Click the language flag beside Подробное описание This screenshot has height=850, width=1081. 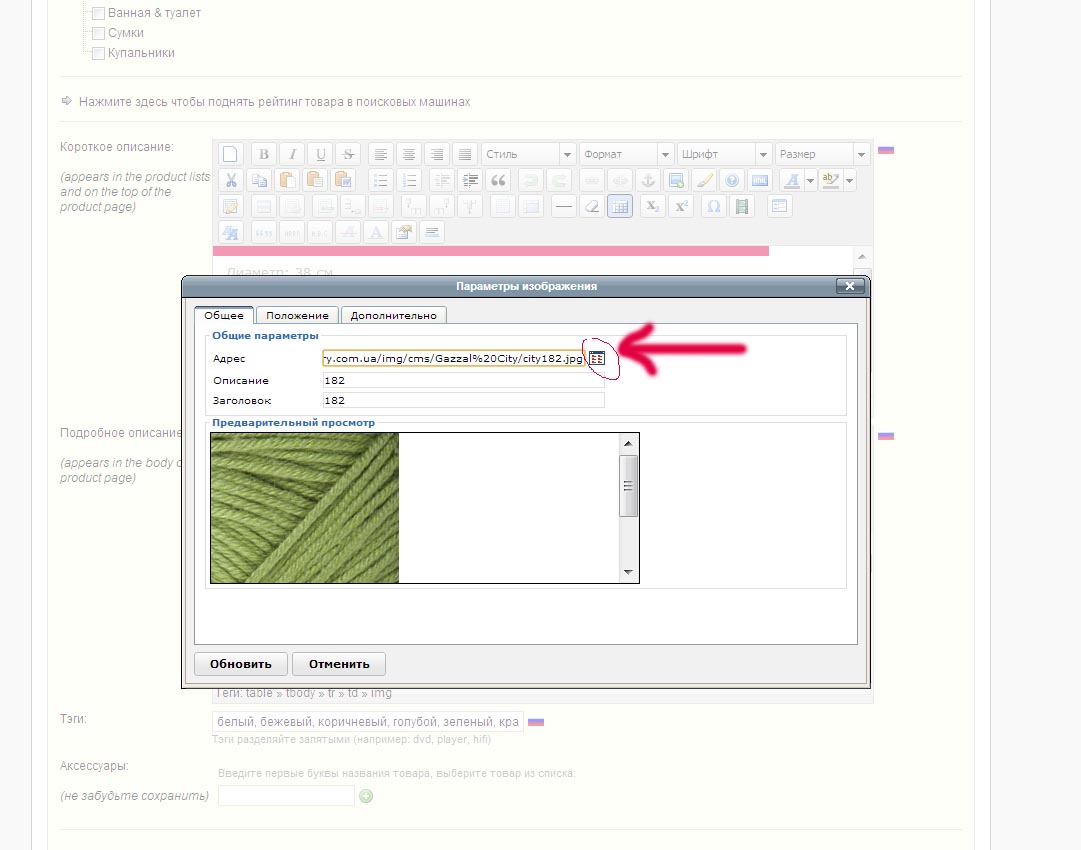pyautogui.click(x=886, y=436)
